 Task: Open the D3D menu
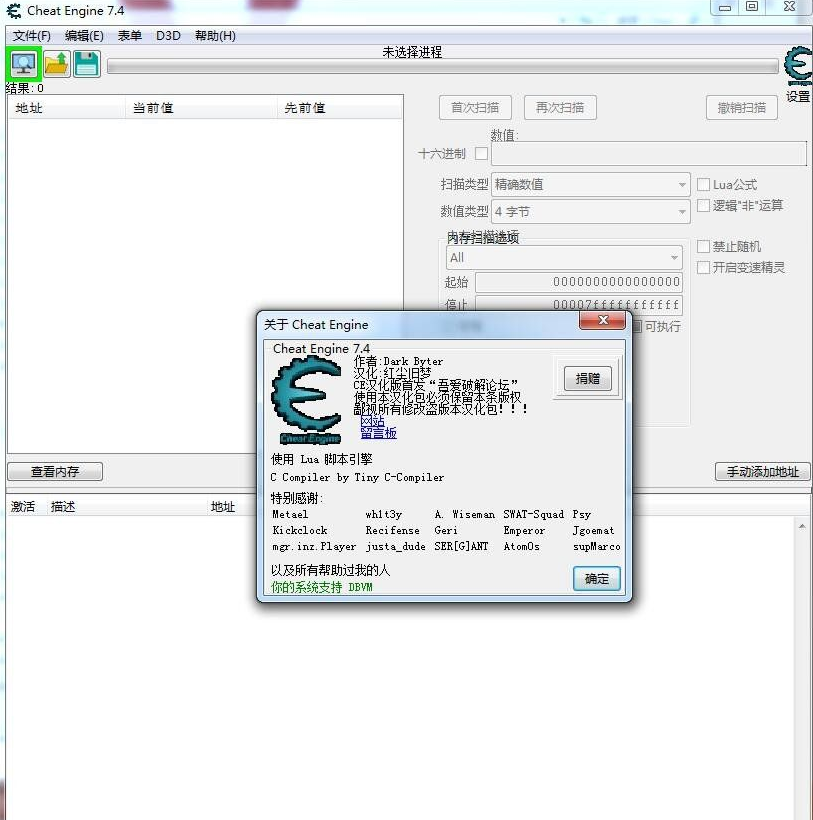pyautogui.click(x=167, y=35)
